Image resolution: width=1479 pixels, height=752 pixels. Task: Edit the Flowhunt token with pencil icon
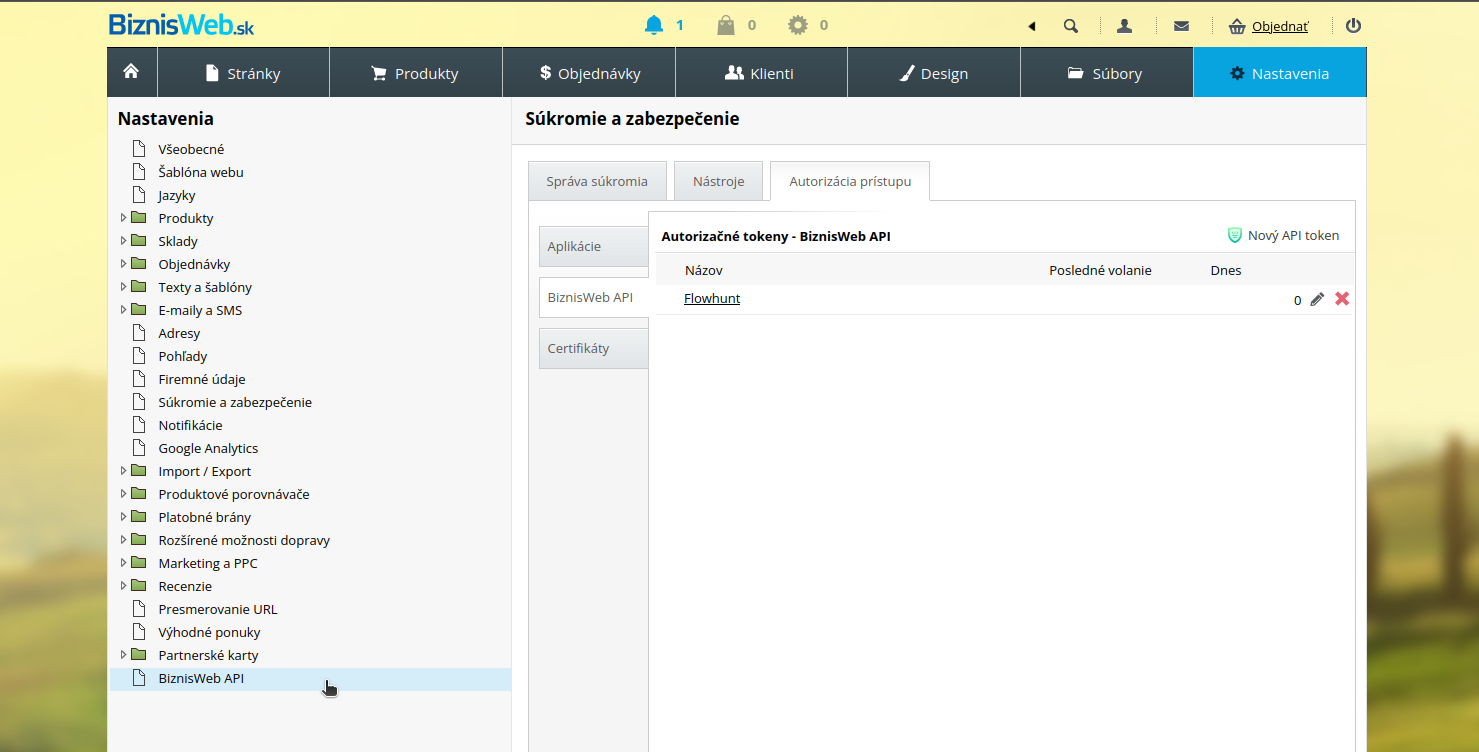click(x=1317, y=299)
